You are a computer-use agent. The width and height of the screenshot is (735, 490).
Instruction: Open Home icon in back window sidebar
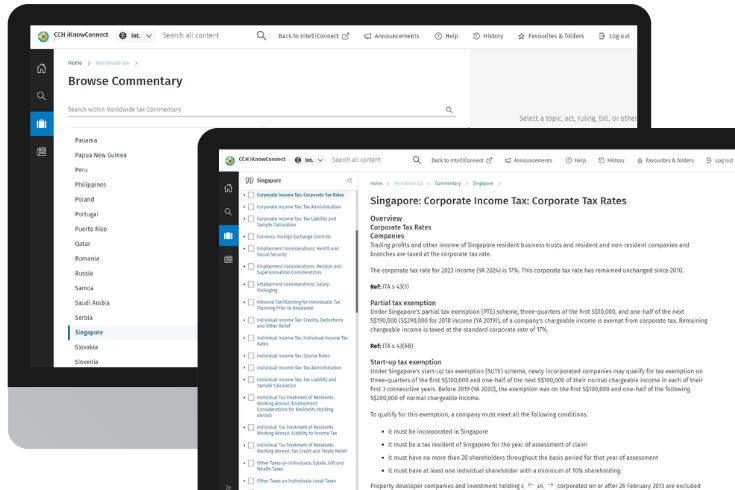pyautogui.click(x=41, y=68)
